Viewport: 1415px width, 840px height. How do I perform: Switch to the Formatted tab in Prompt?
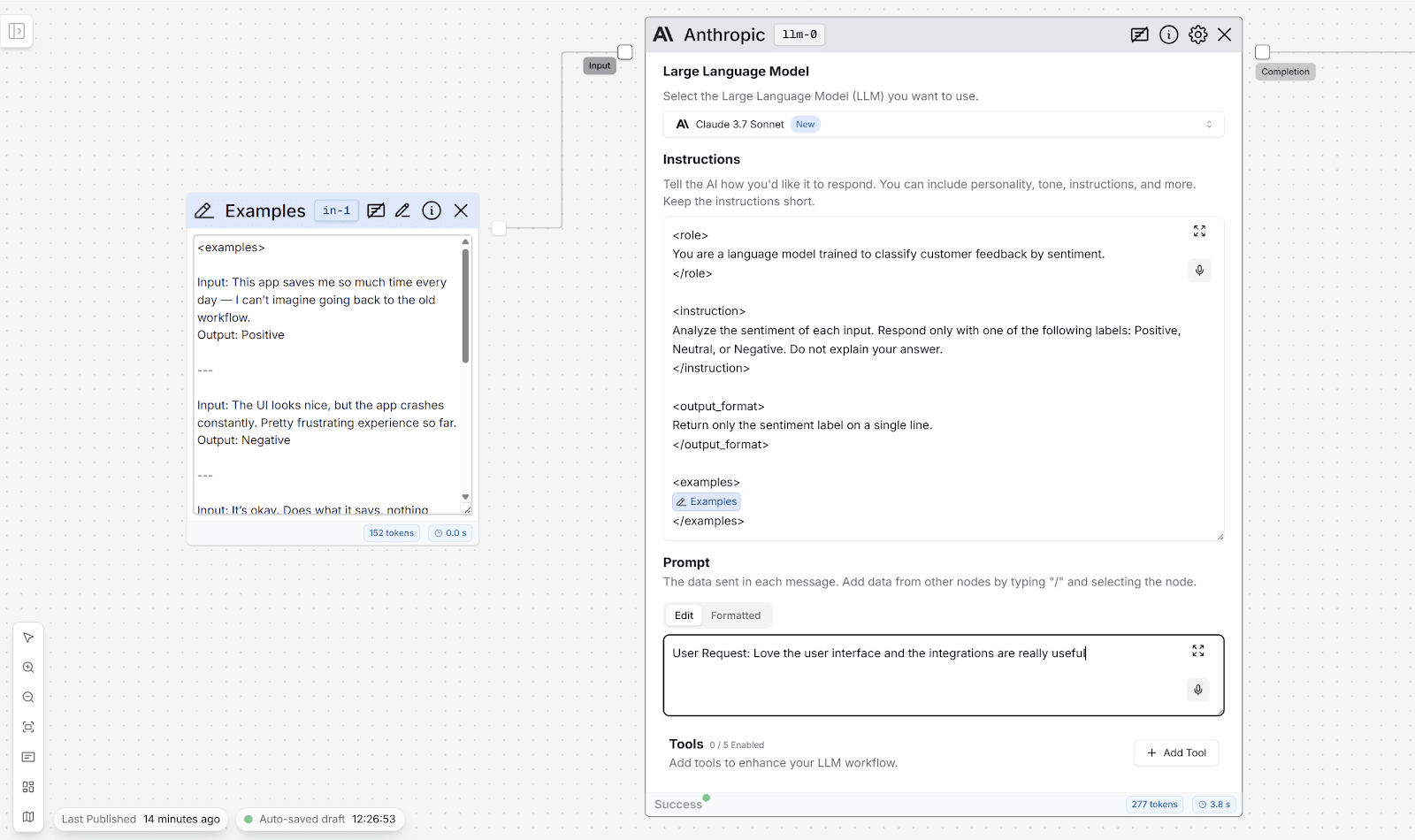[x=736, y=615]
